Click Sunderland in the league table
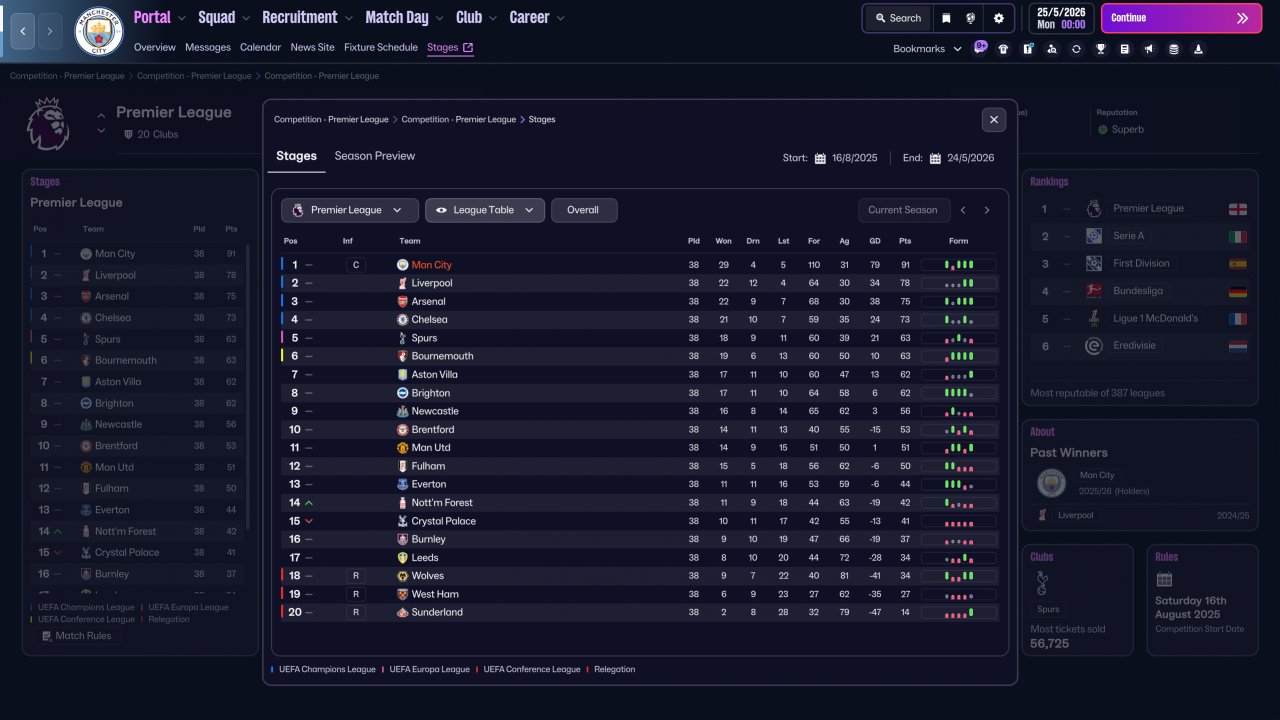The width and height of the screenshot is (1280, 720). pyautogui.click(x=437, y=612)
